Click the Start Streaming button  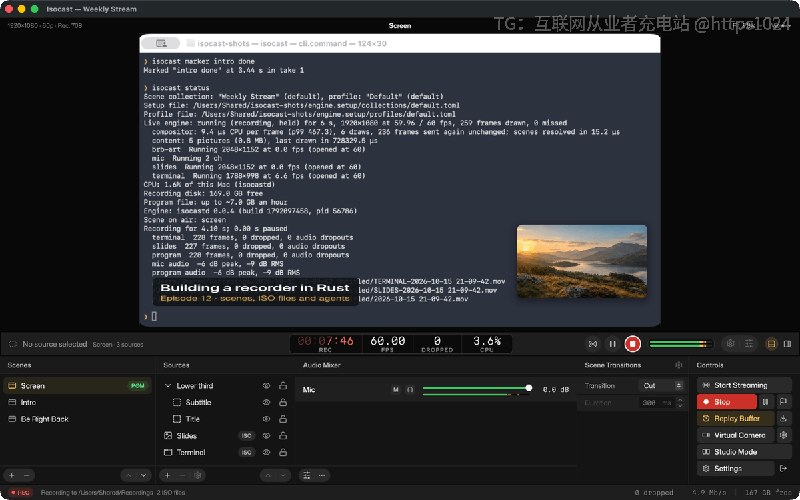[744, 385]
